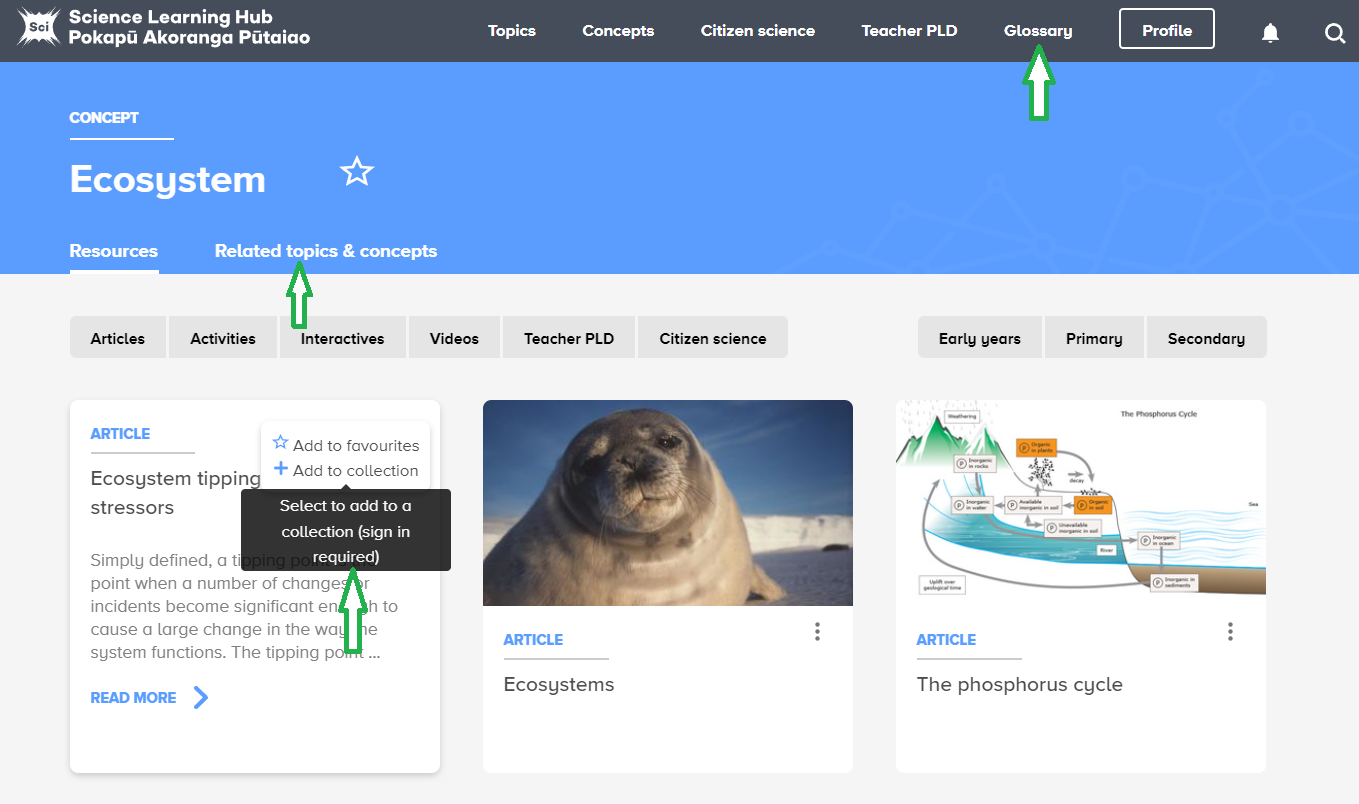The image size is (1359, 804).
Task: Select the Primary filter pill
Action: [x=1094, y=337]
